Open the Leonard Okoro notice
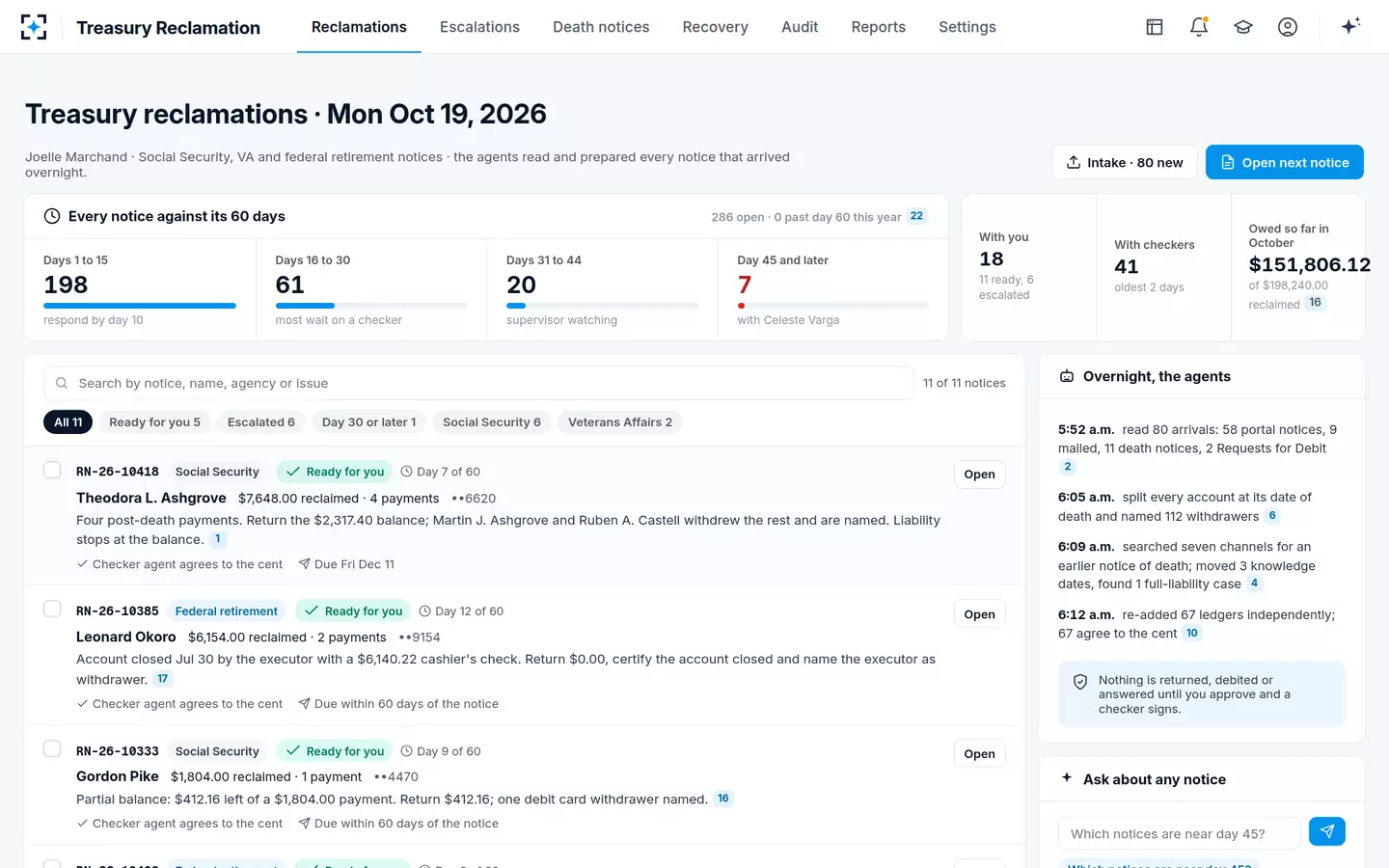This screenshot has height=868, width=1389. [979, 614]
